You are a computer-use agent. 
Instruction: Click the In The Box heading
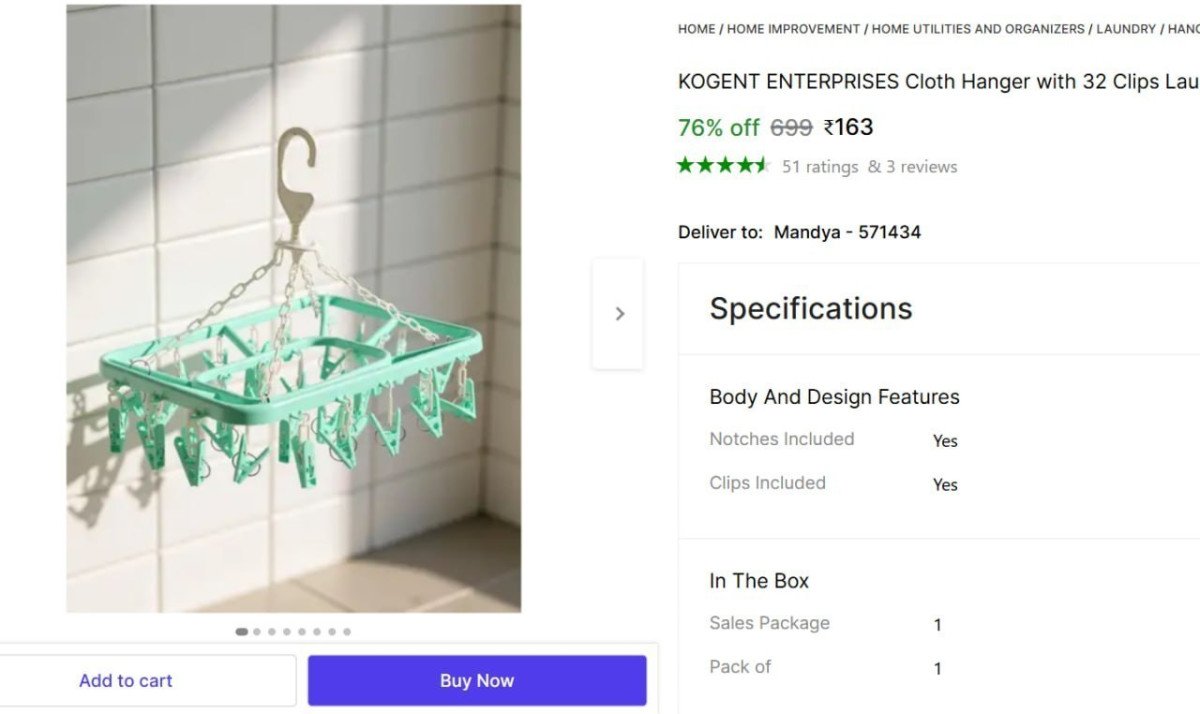coord(759,581)
